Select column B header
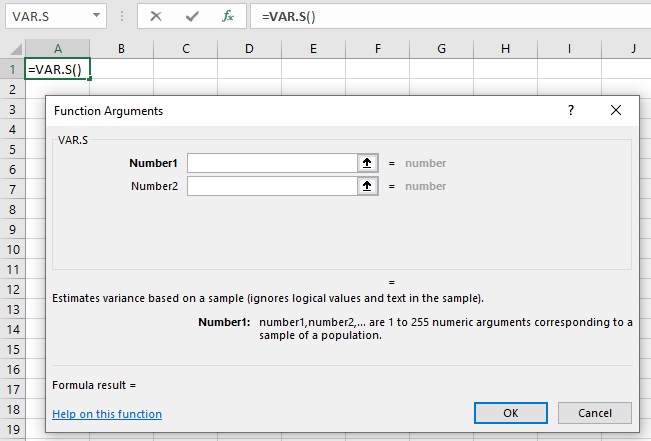 (121, 49)
